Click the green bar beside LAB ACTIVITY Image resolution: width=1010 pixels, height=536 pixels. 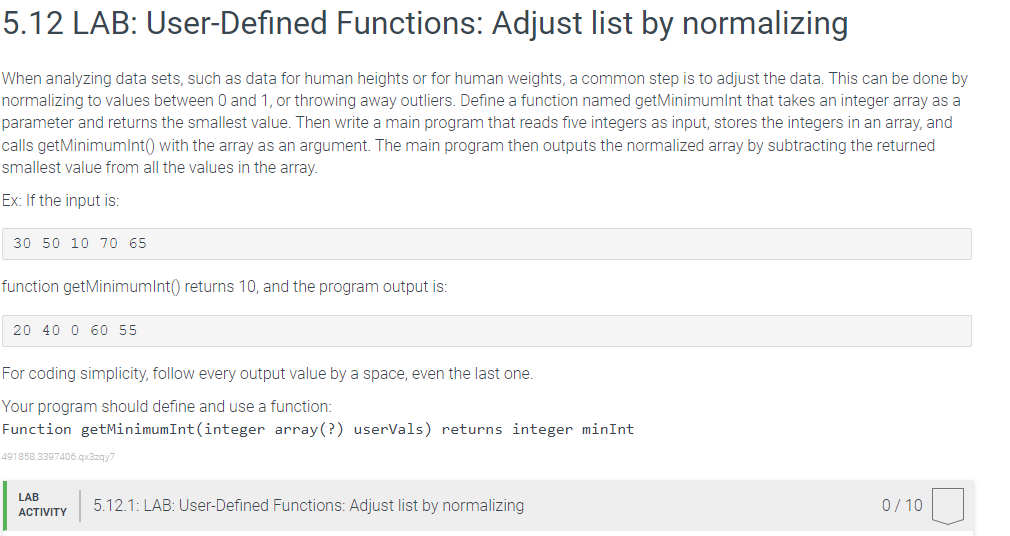click(x=5, y=506)
